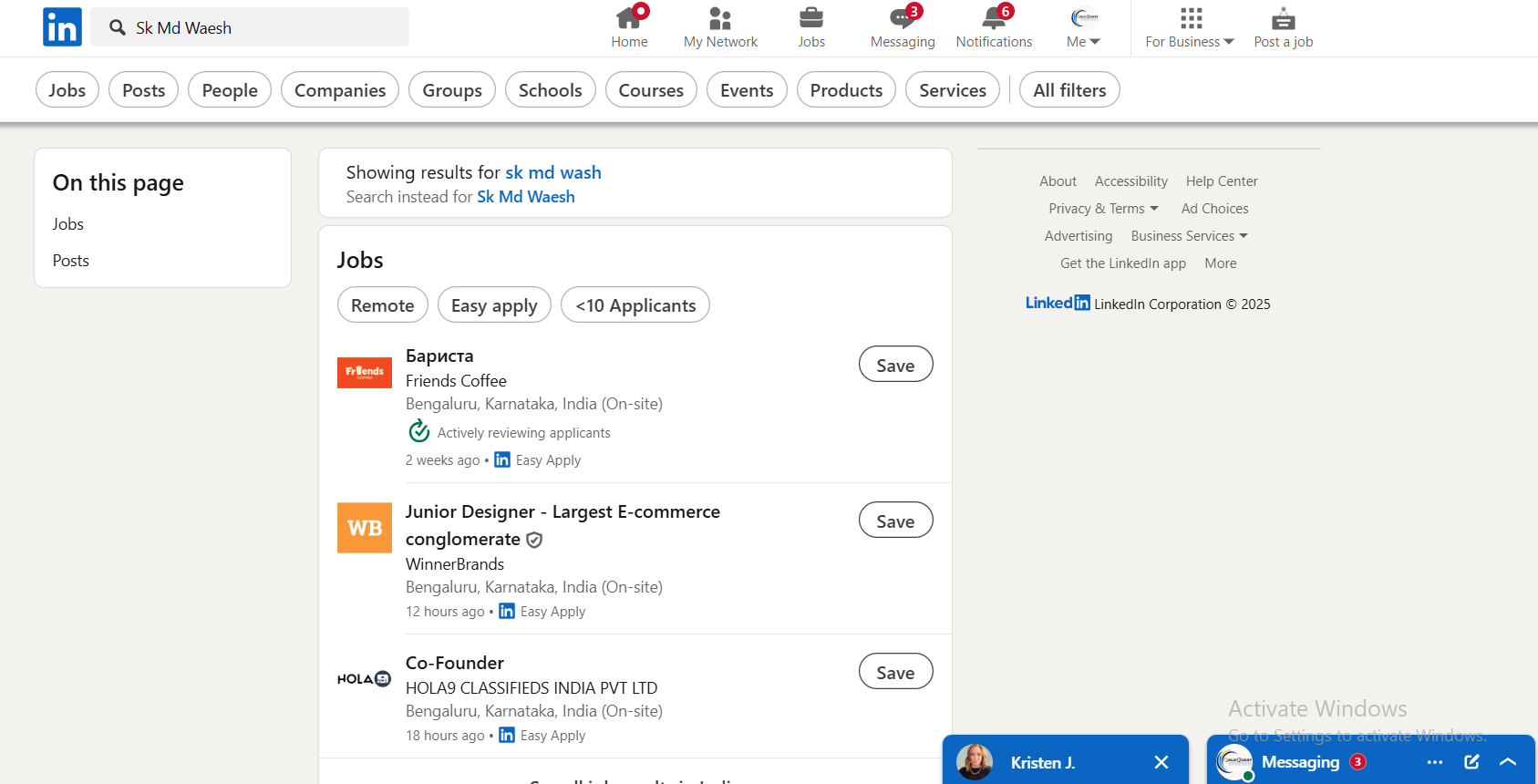This screenshot has height=784, width=1538.
Task: Click the Post a job icon
Action: (x=1283, y=18)
